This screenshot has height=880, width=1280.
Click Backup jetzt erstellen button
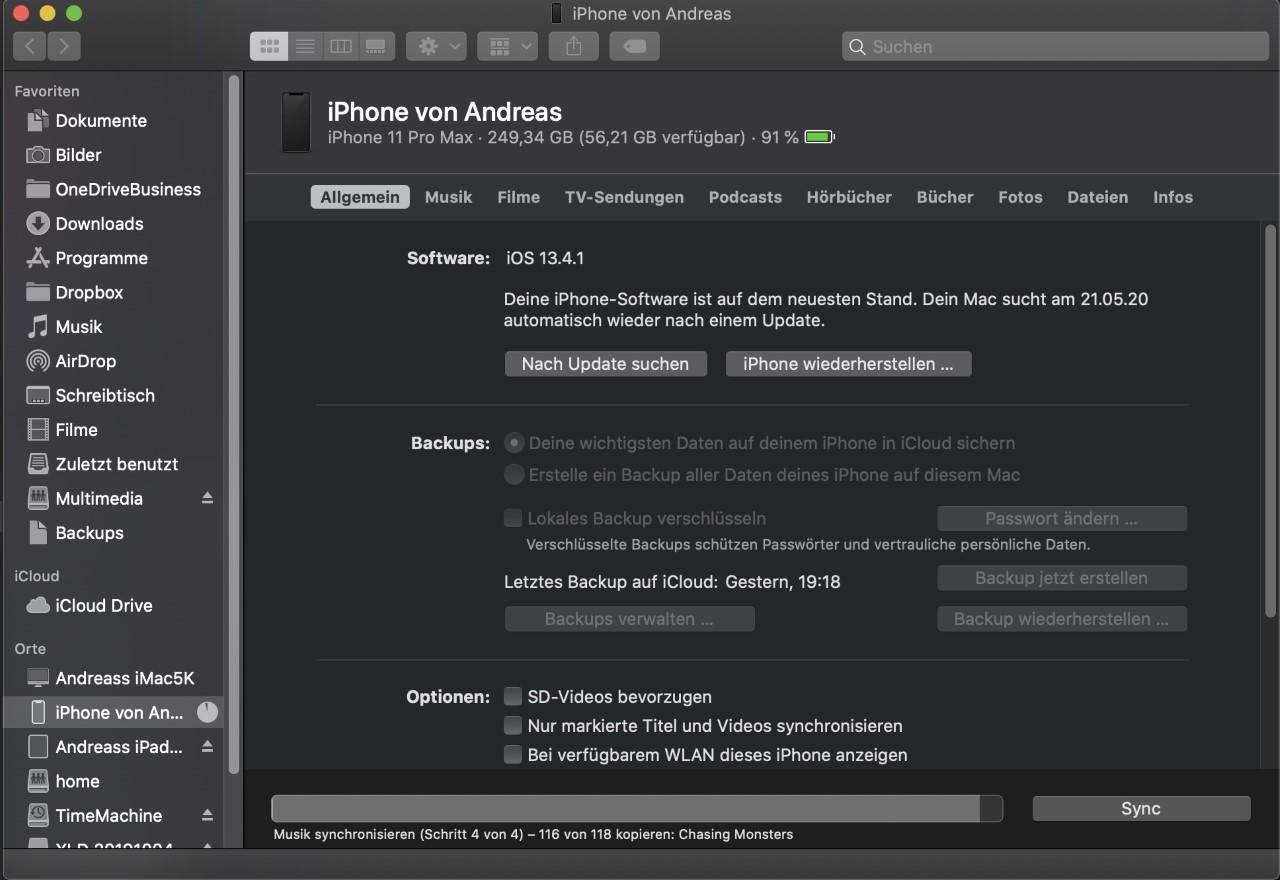(1061, 578)
